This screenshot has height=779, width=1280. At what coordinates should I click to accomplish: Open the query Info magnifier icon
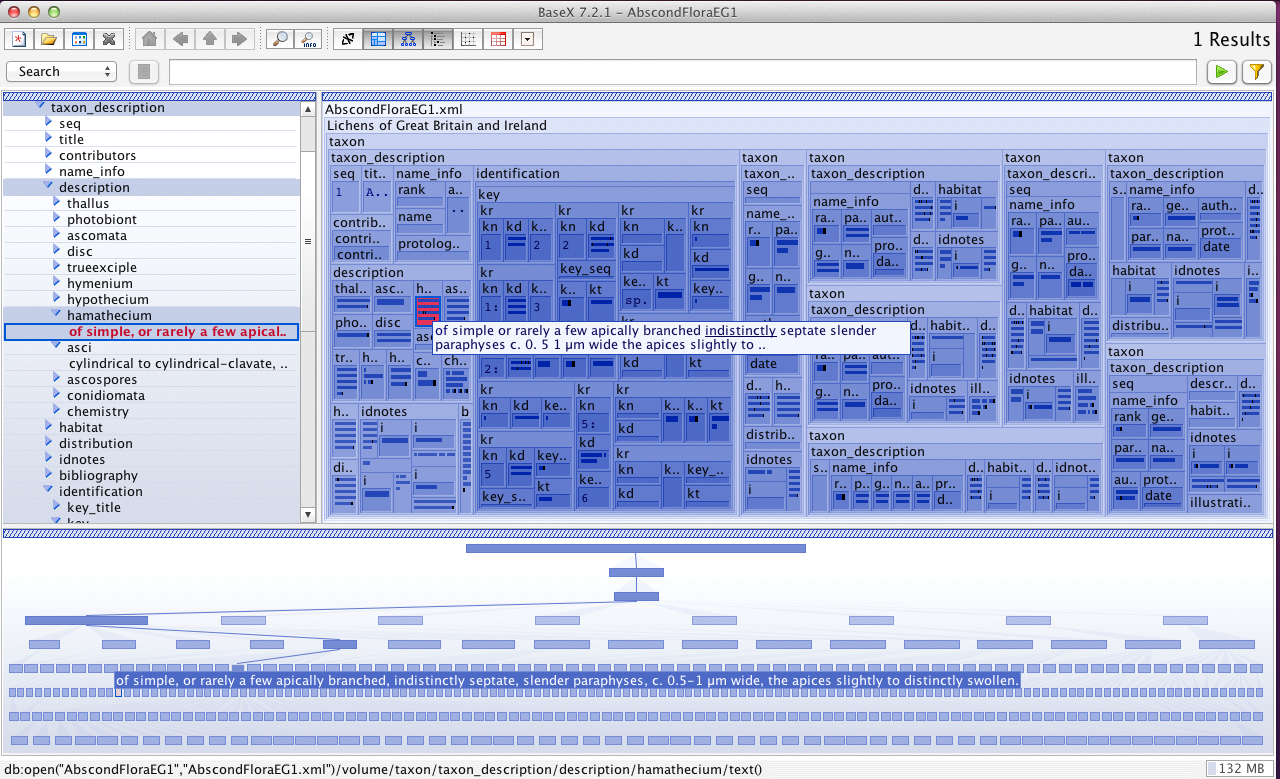(310, 40)
